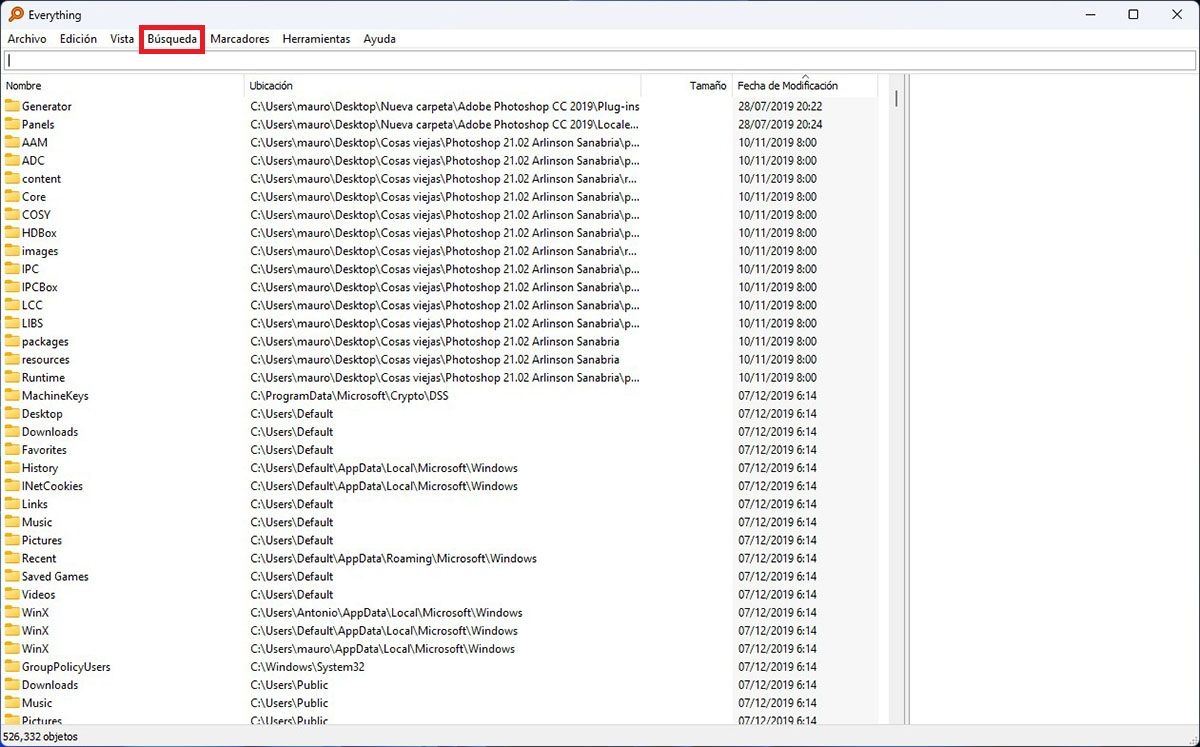Screen dimensions: 1200x747
Task: Select the Links folder name
Action: 35,504
